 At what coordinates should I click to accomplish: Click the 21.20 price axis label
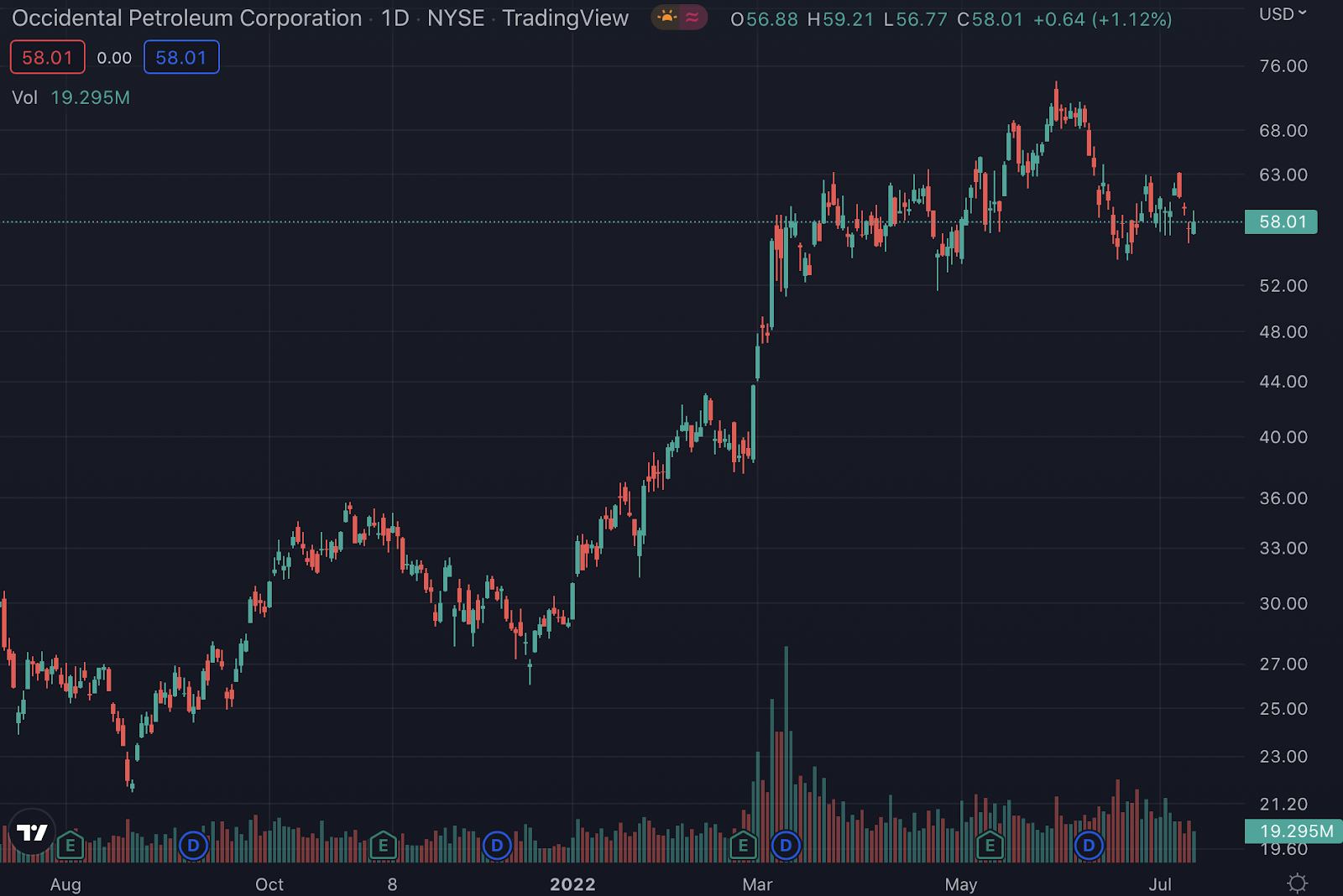(x=1283, y=804)
